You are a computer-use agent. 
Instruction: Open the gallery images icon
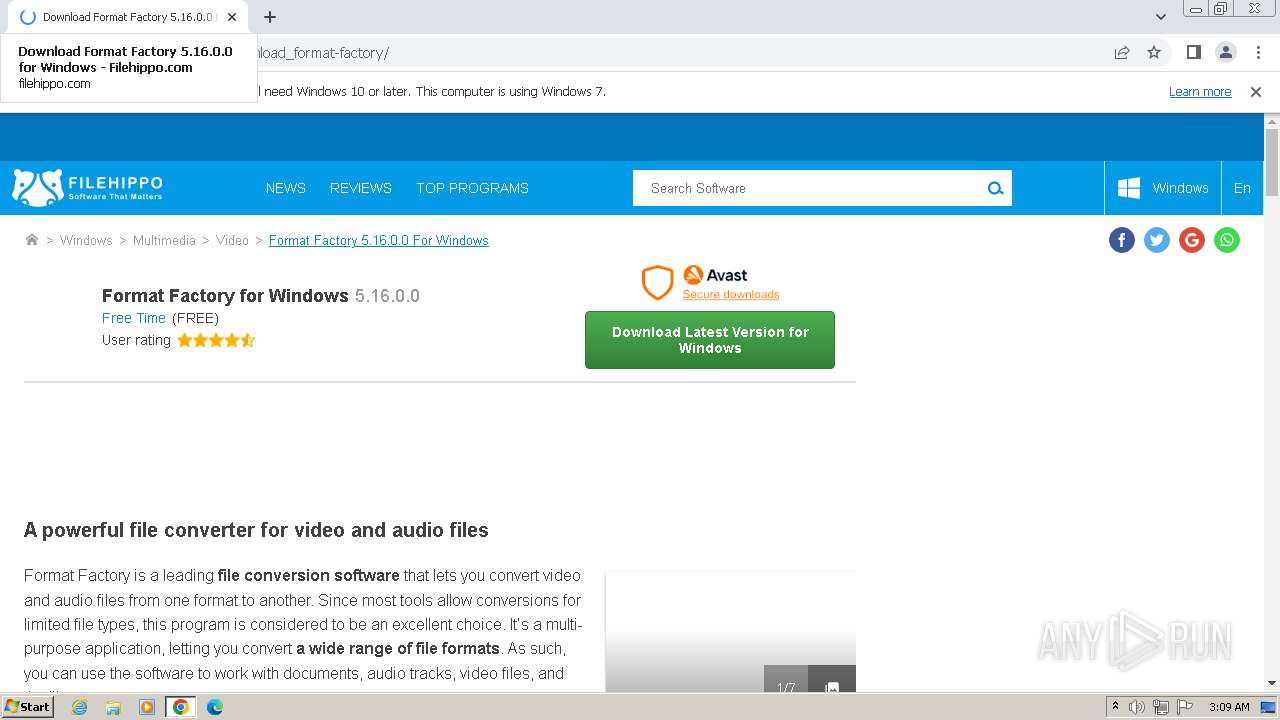tap(832, 687)
